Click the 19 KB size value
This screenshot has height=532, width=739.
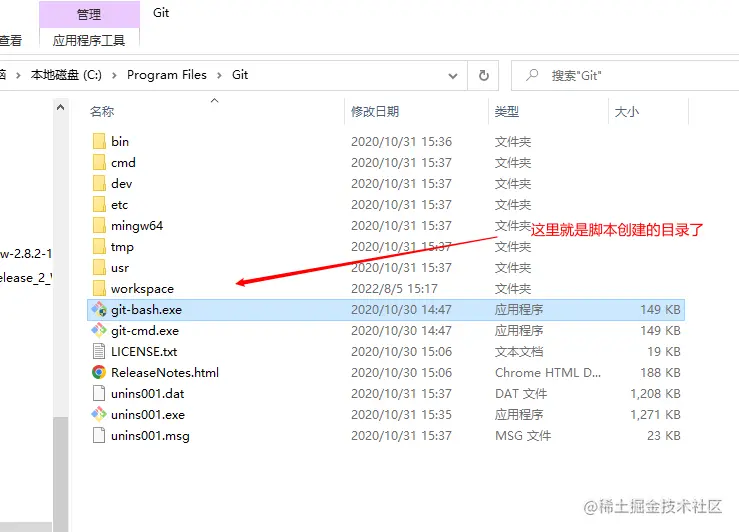coord(664,352)
